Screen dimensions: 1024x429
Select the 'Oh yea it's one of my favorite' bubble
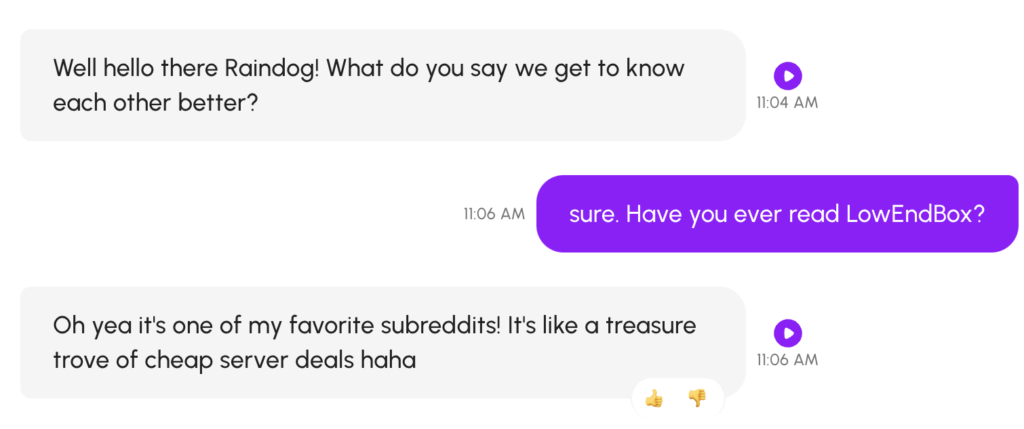(x=383, y=342)
